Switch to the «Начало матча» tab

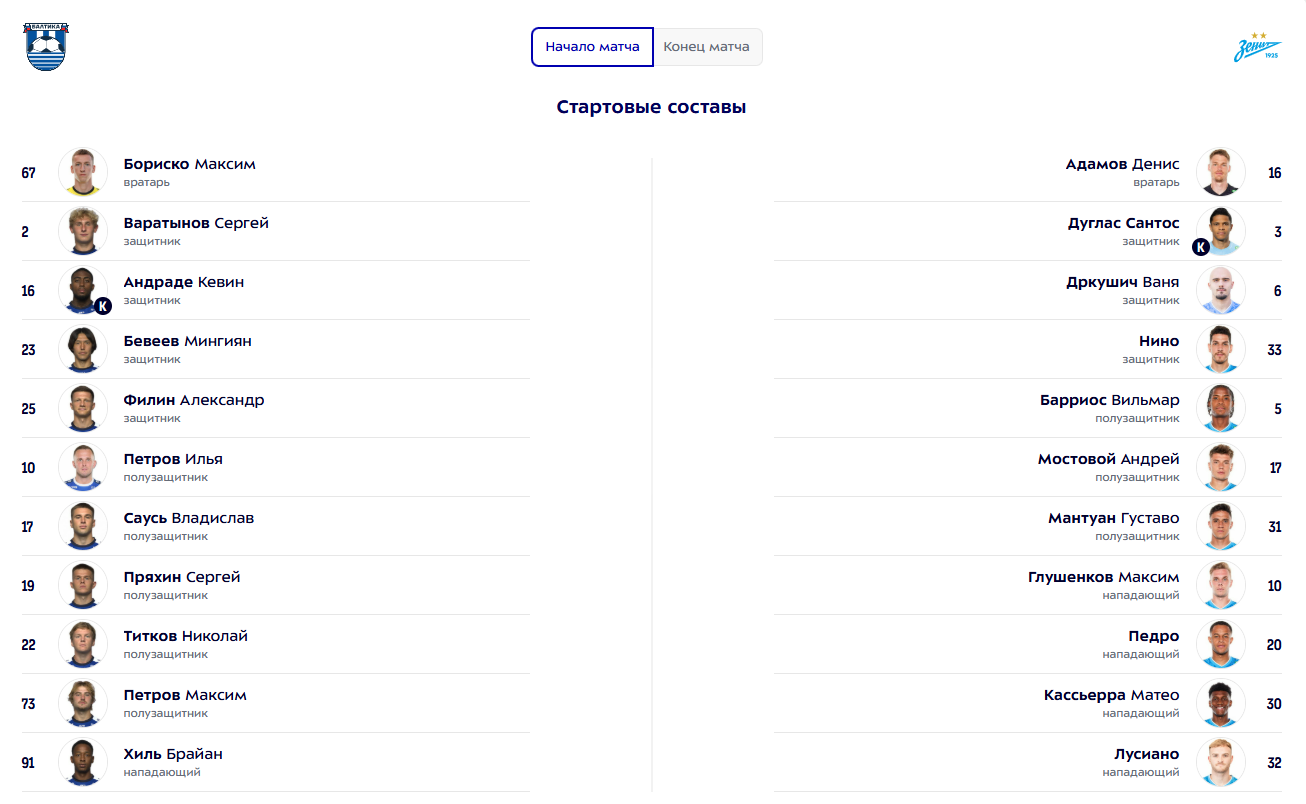(x=592, y=47)
